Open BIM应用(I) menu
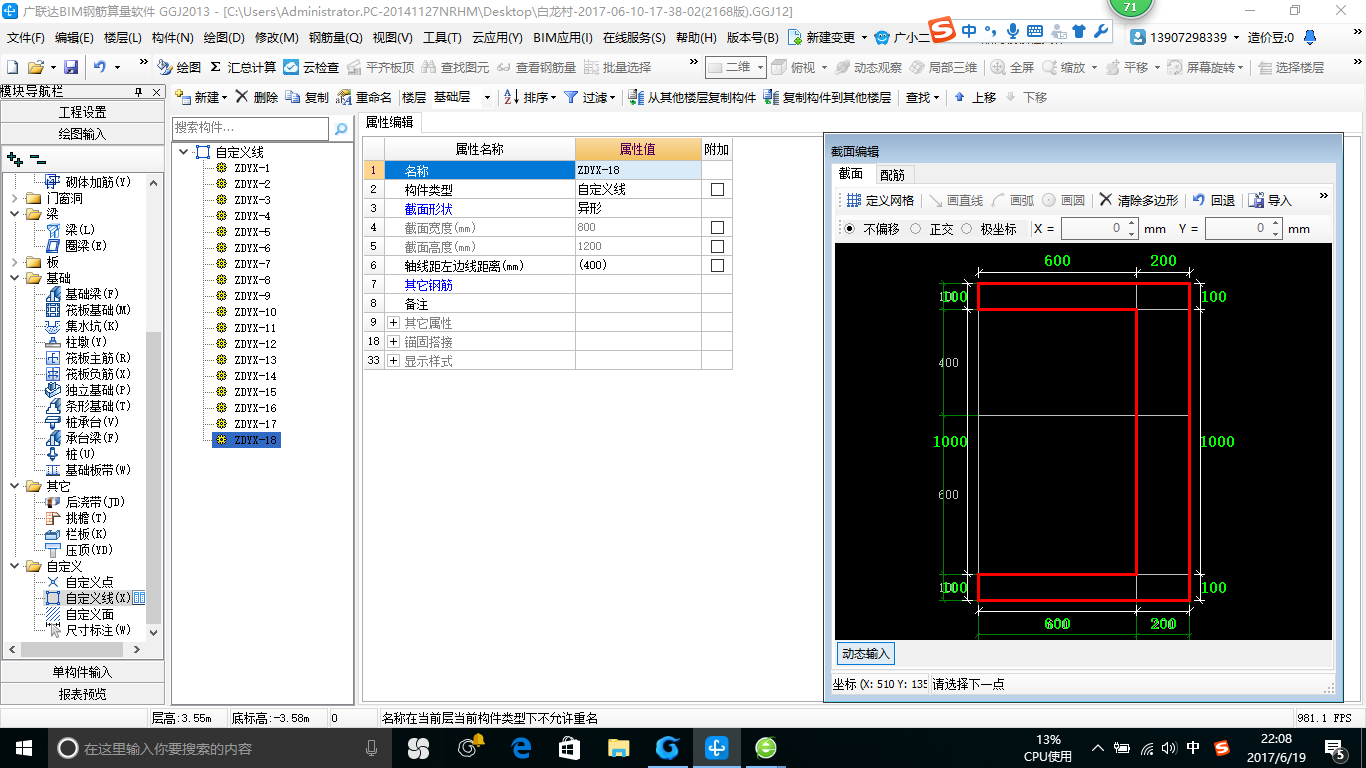The image size is (1366, 768). coord(563,38)
